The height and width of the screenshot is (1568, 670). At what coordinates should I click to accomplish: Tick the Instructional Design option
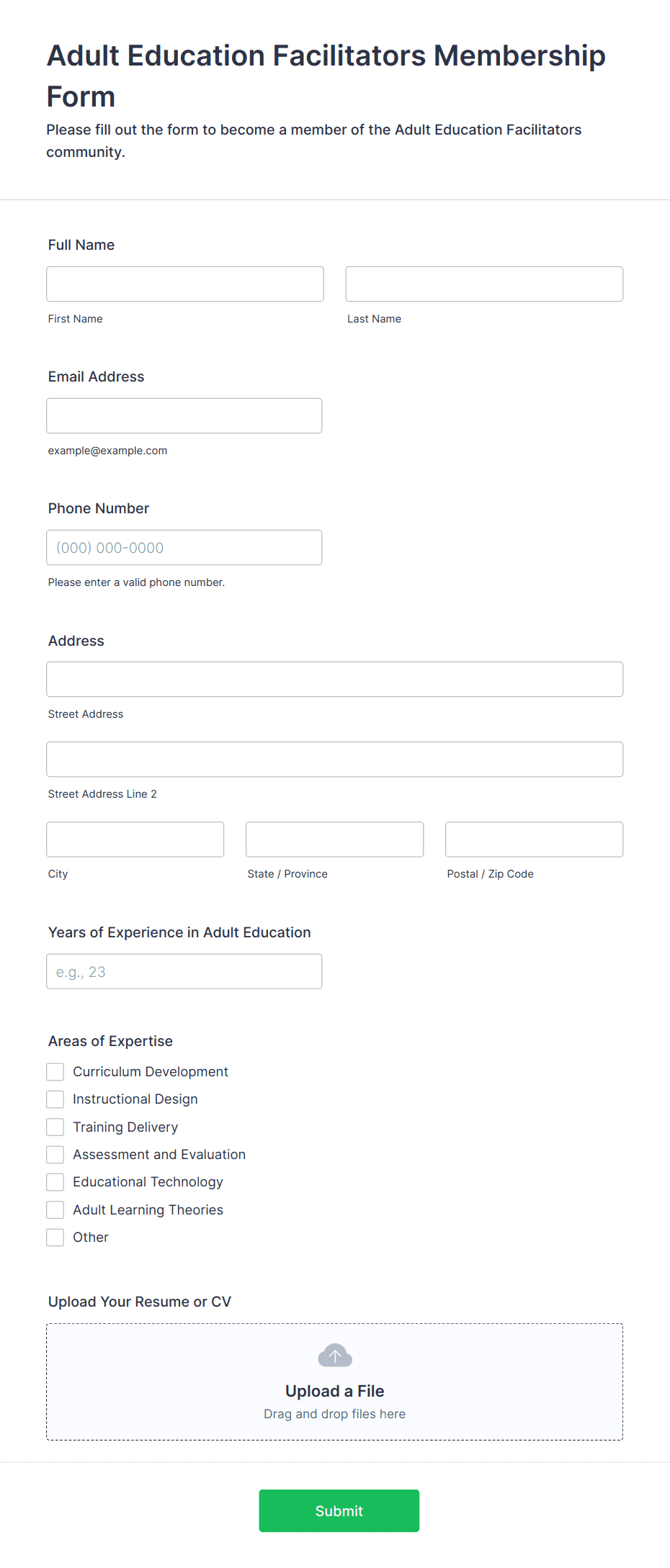point(55,1099)
